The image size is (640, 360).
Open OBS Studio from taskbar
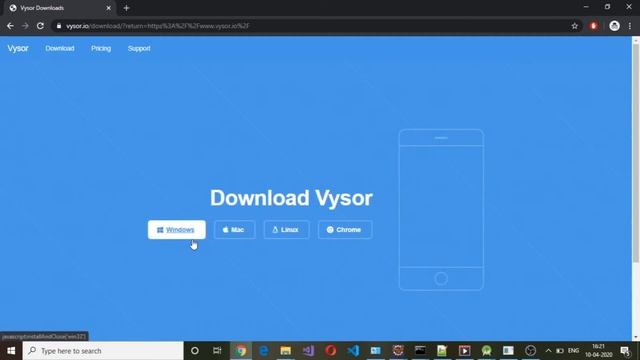[x=530, y=351]
